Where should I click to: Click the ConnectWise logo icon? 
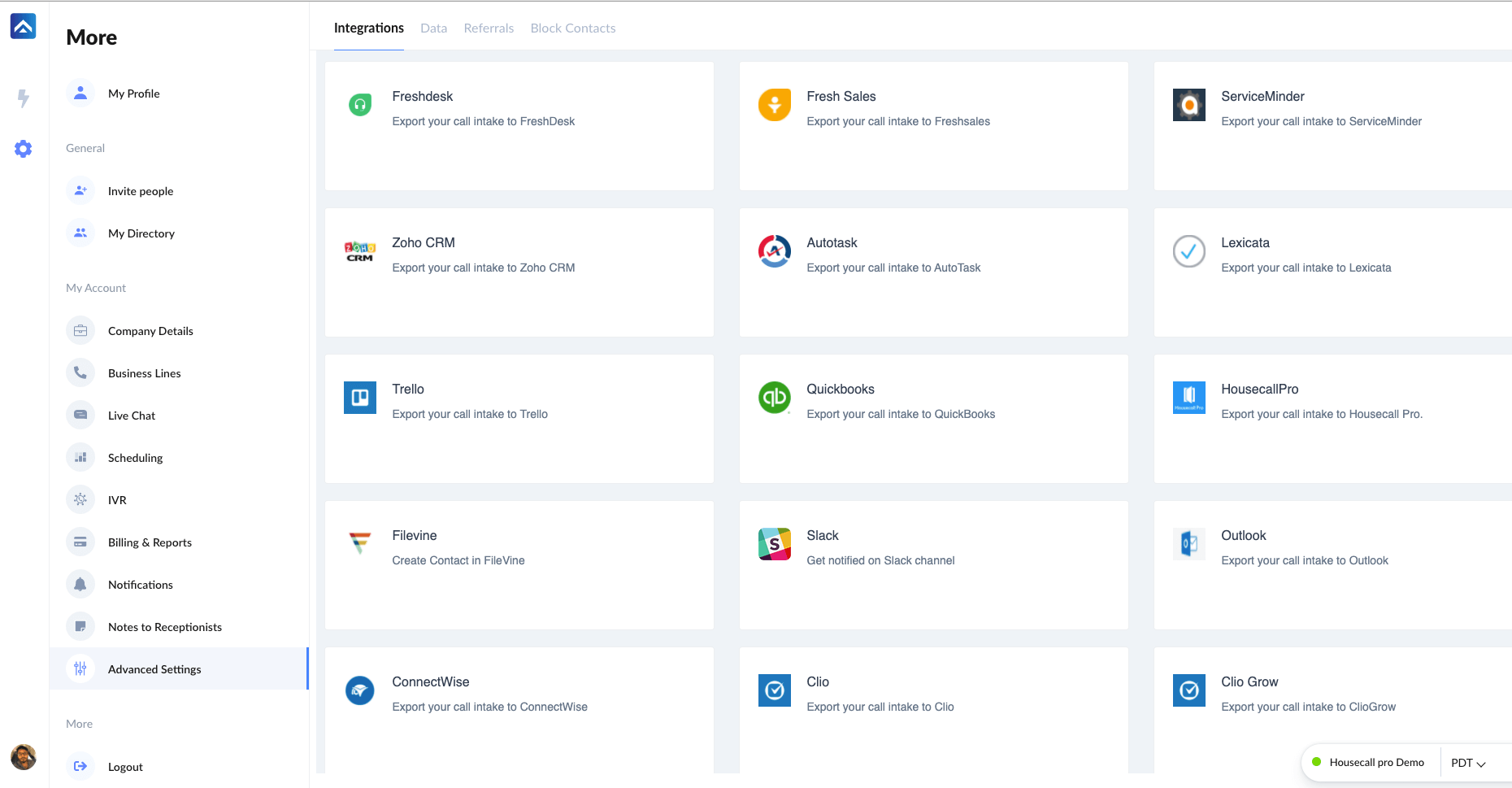point(360,690)
